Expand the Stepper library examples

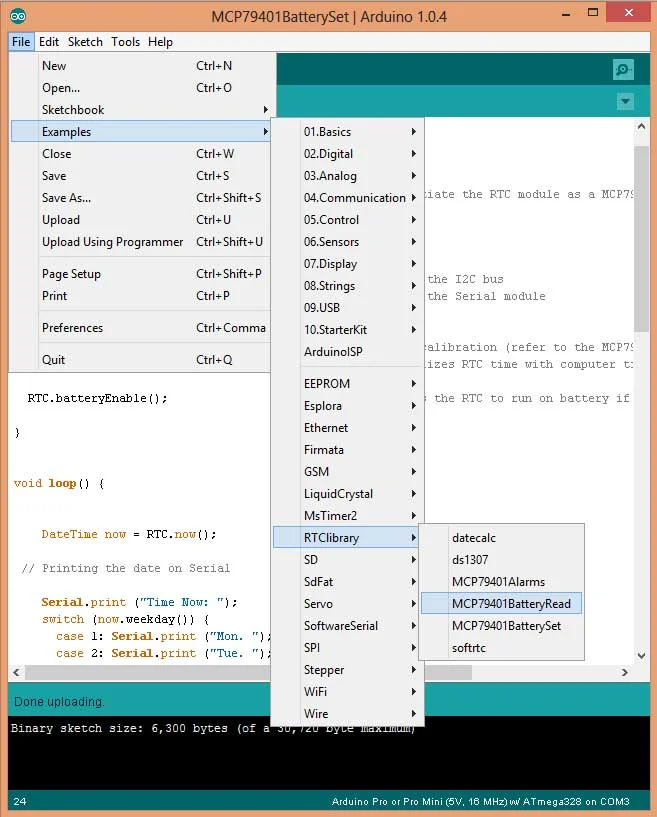[348, 670]
